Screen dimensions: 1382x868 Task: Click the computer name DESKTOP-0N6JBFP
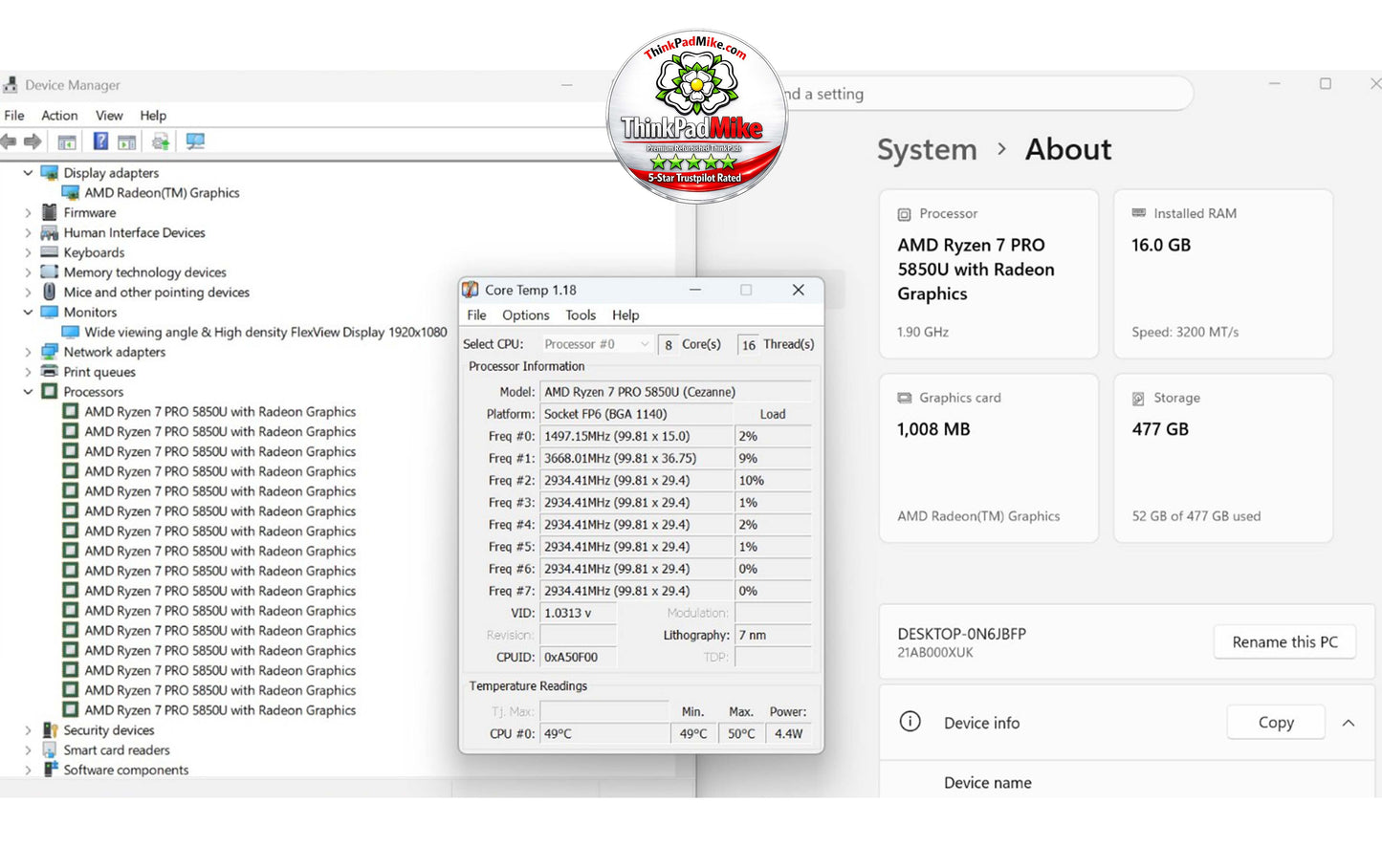coord(961,634)
